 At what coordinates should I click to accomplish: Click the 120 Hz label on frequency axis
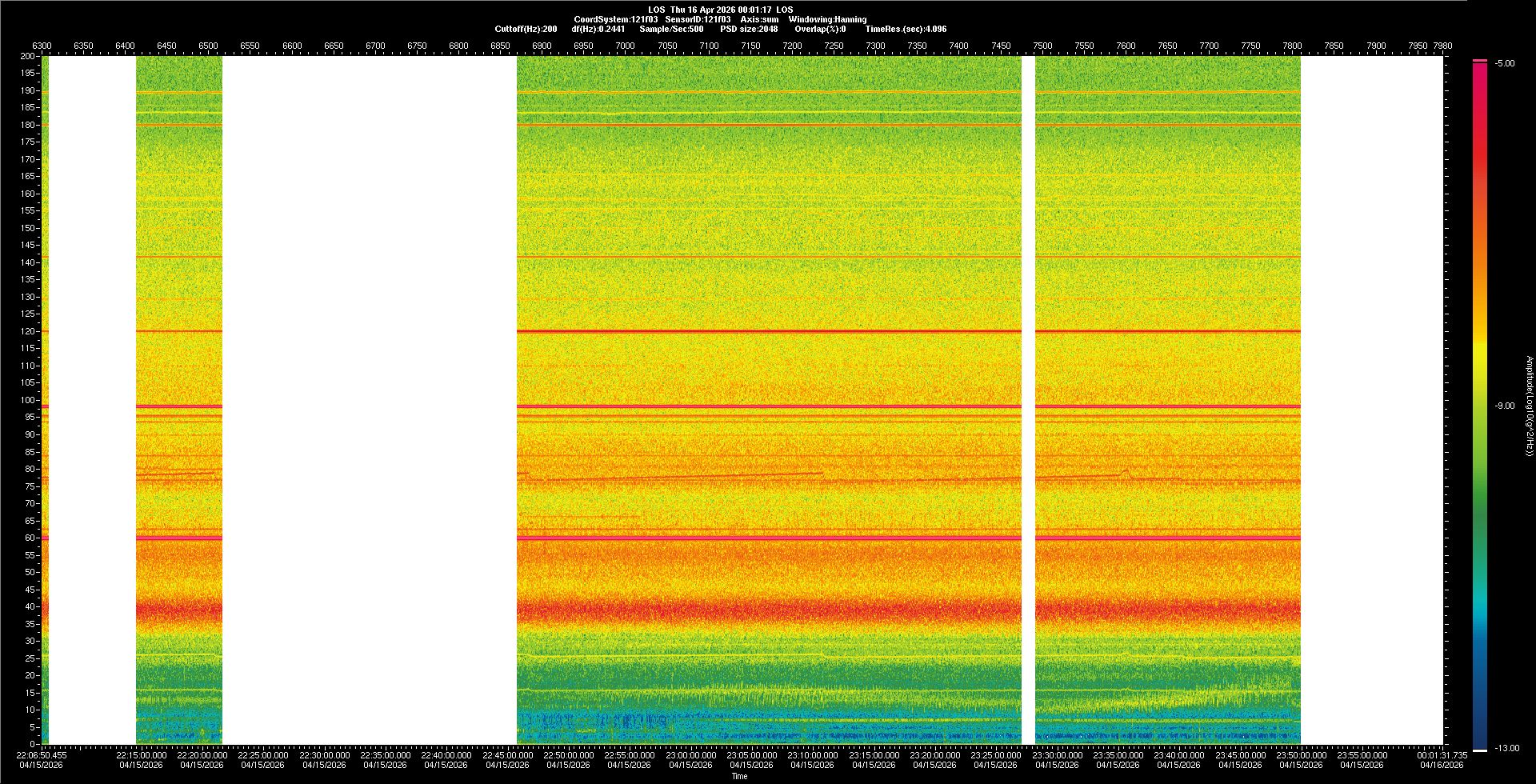tap(27, 331)
